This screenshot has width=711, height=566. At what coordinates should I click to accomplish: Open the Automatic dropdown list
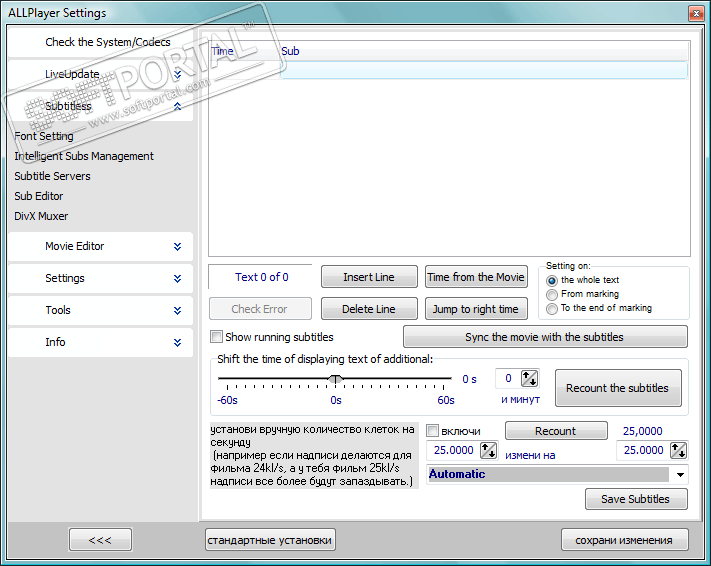(680, 474)
